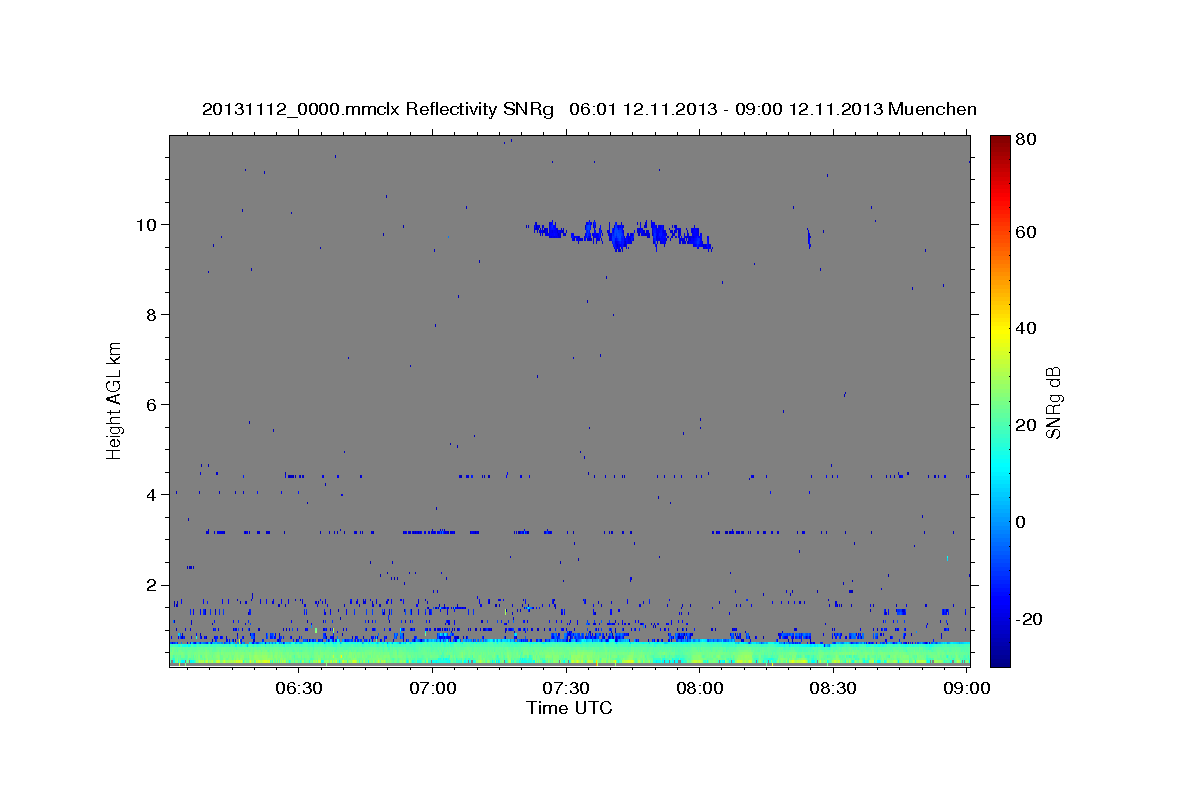Image resolution: width=1200 pixels, height=800 pixels.
Task: Click the 08:30 time tick label
Action: click(x=832, y=688)
